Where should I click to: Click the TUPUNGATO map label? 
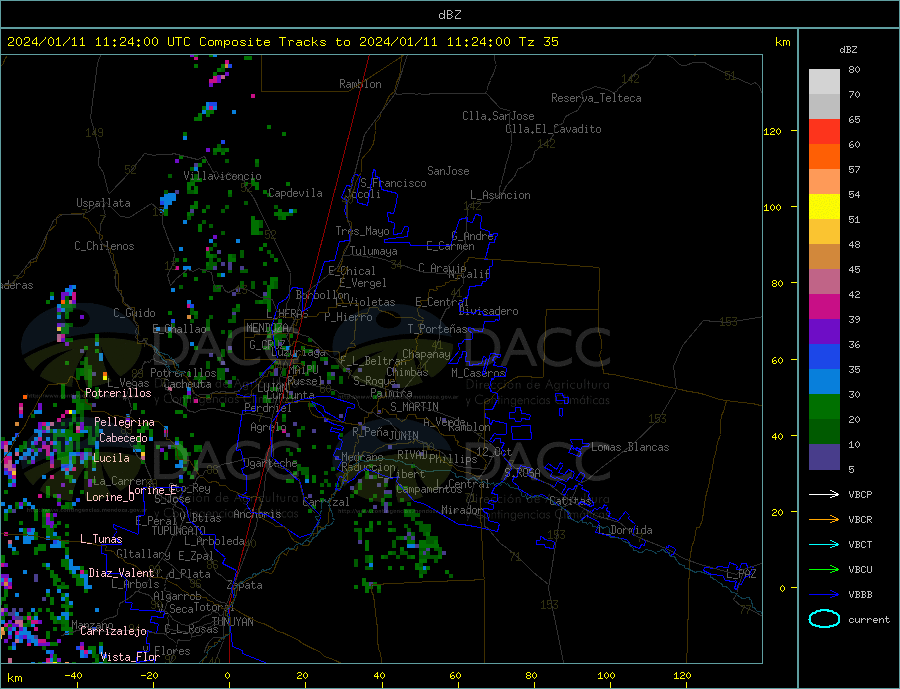[178, 531]
